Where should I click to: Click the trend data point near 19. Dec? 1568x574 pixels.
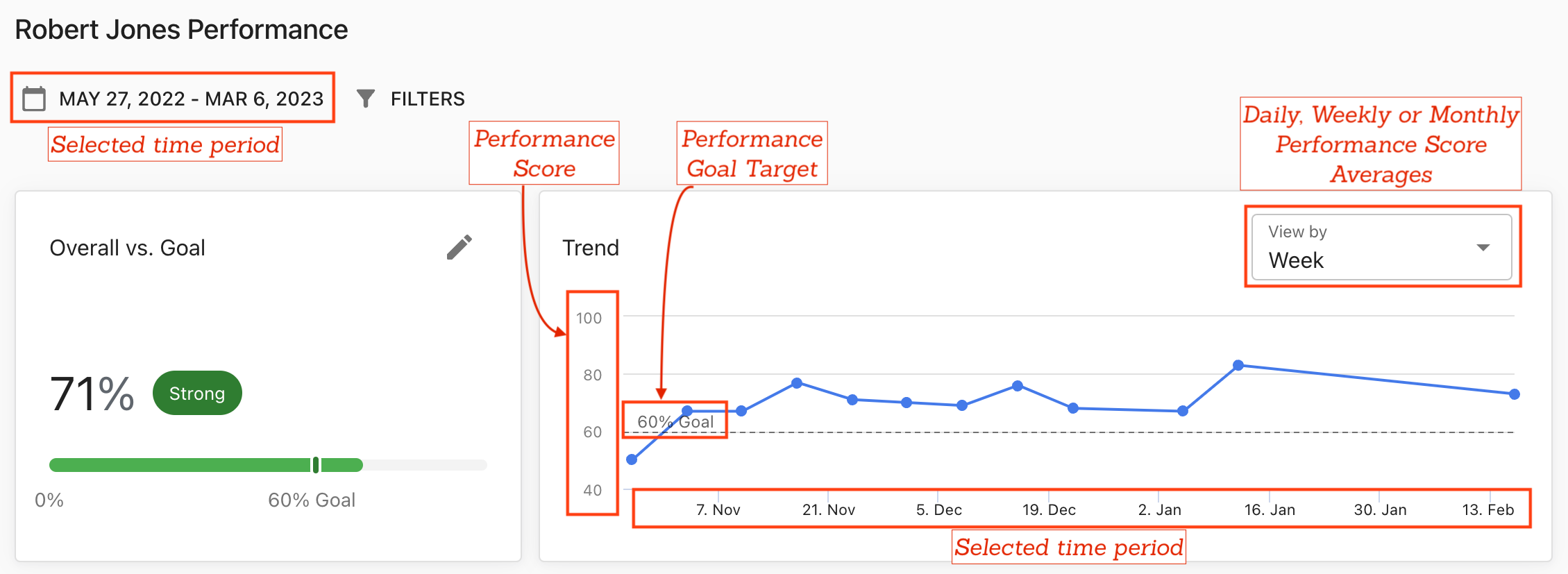coord(1018,386)
